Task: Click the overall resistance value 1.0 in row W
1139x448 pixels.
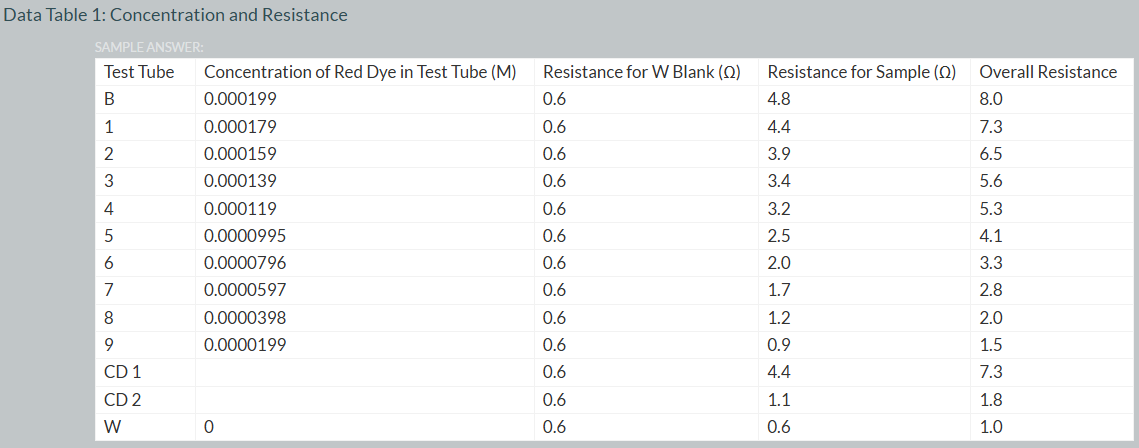Action: 991,427
